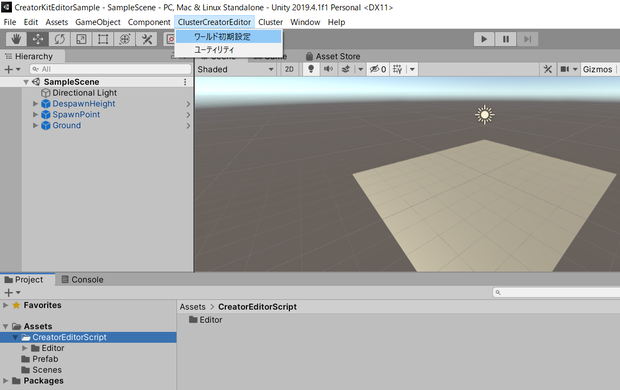This screenshot has height=390, width=620.
Task: Collapse the CreatorEditorScript folder
Action: click(x=15, y=337)
